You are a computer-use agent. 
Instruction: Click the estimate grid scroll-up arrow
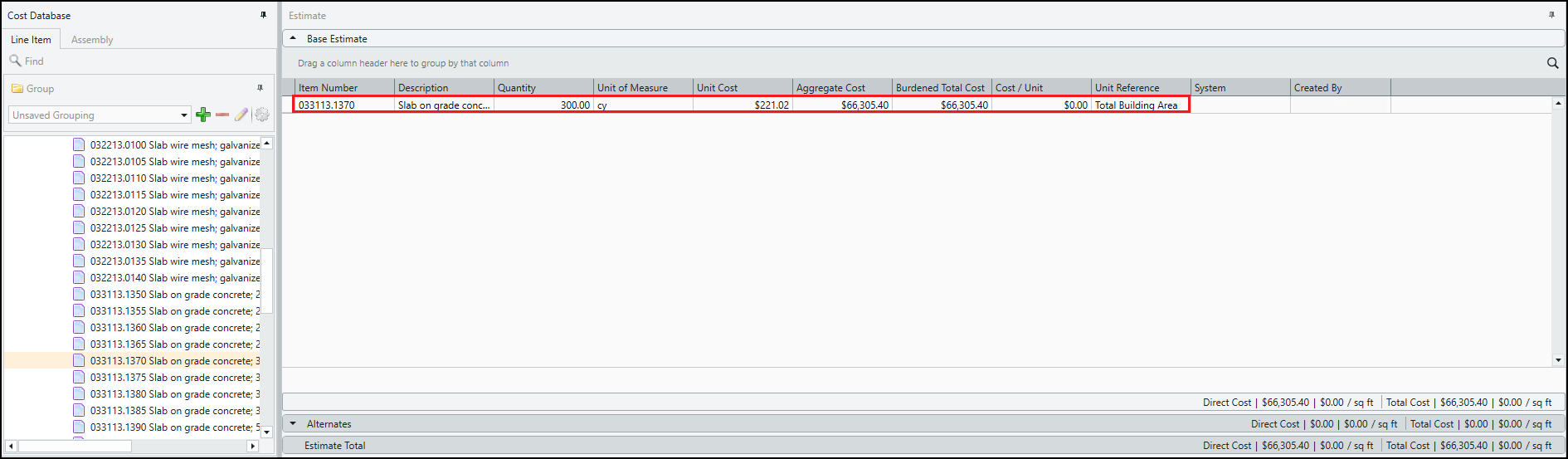pos(1558,104)
